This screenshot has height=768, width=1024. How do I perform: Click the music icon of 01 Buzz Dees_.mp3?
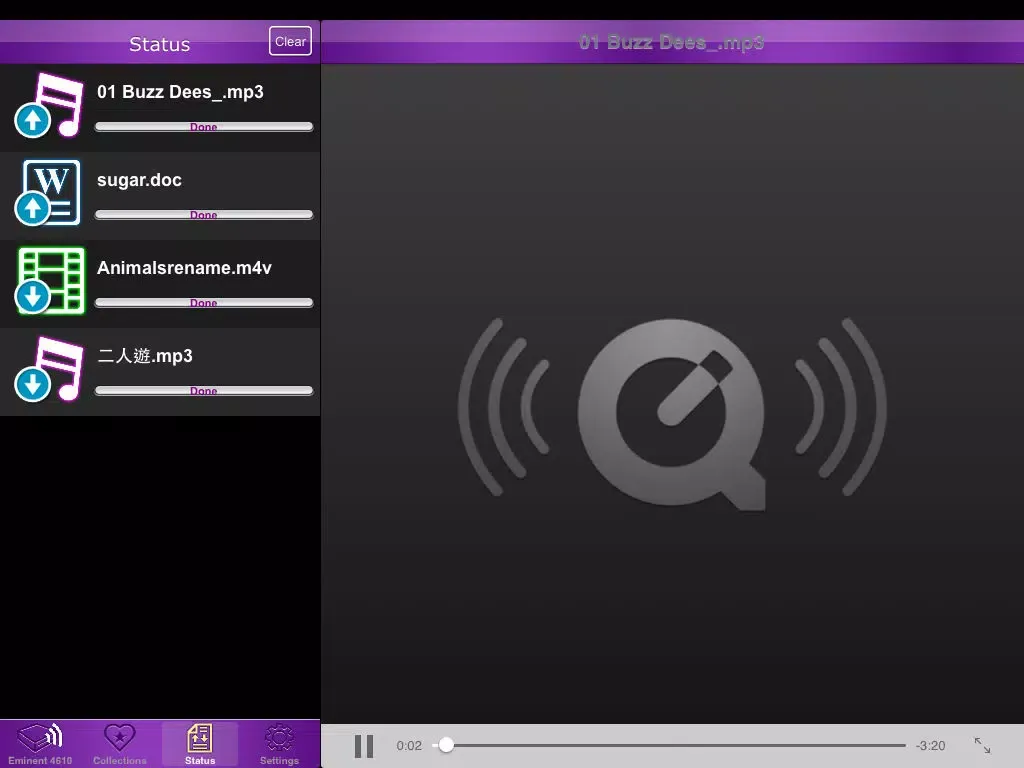pos(50,105)
